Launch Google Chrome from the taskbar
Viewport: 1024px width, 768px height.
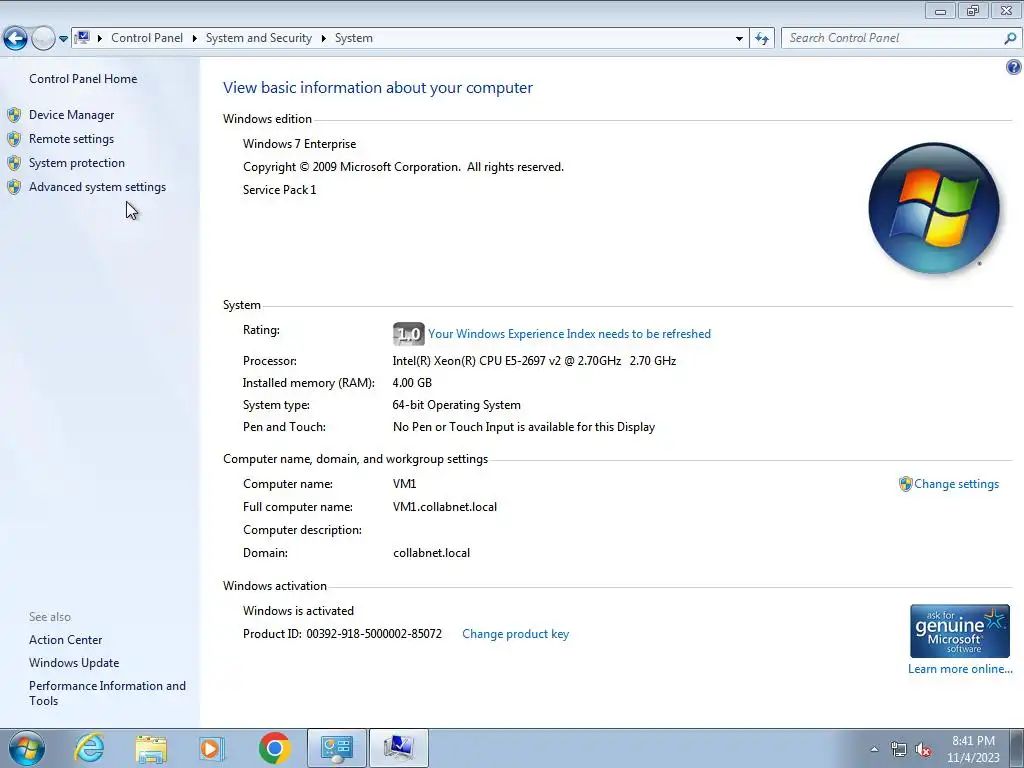pyautogui.click(x=274, y=748)
